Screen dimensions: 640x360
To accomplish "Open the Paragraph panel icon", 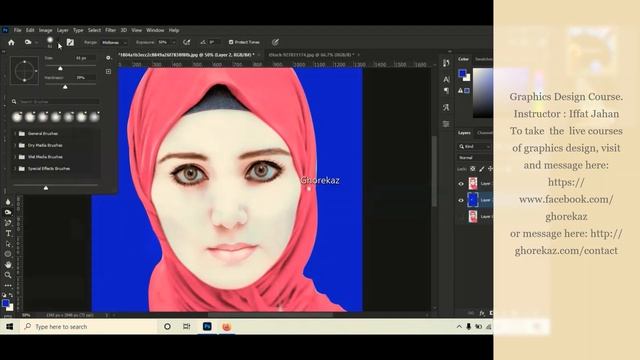I will (446, 91).
